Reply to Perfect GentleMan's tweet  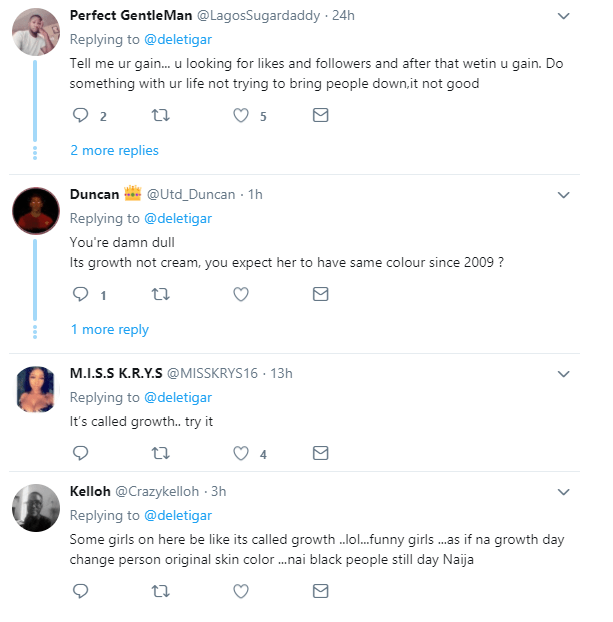coord(82,116)
